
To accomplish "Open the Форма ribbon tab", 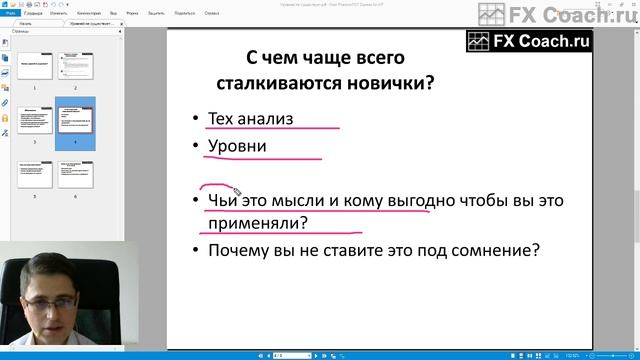I will [x=132, y=13].
